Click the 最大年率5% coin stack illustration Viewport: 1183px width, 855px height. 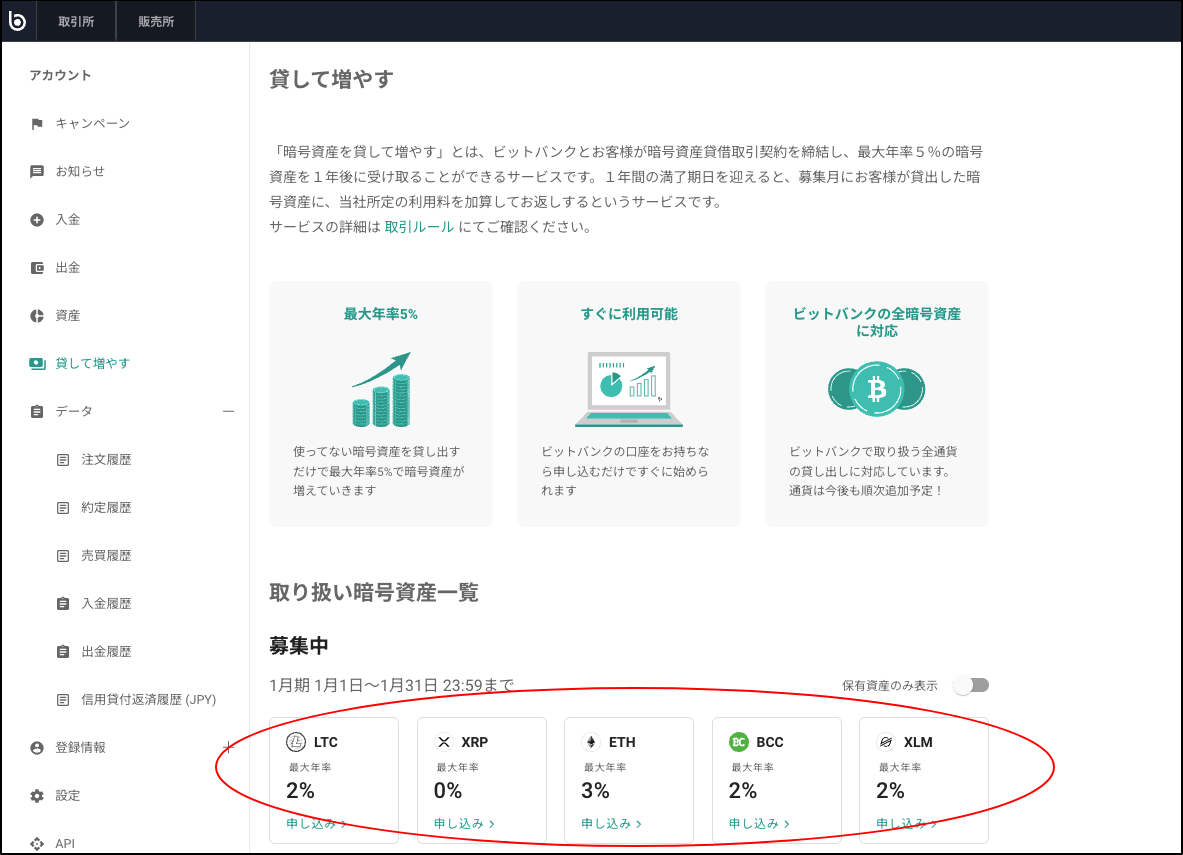381,389
